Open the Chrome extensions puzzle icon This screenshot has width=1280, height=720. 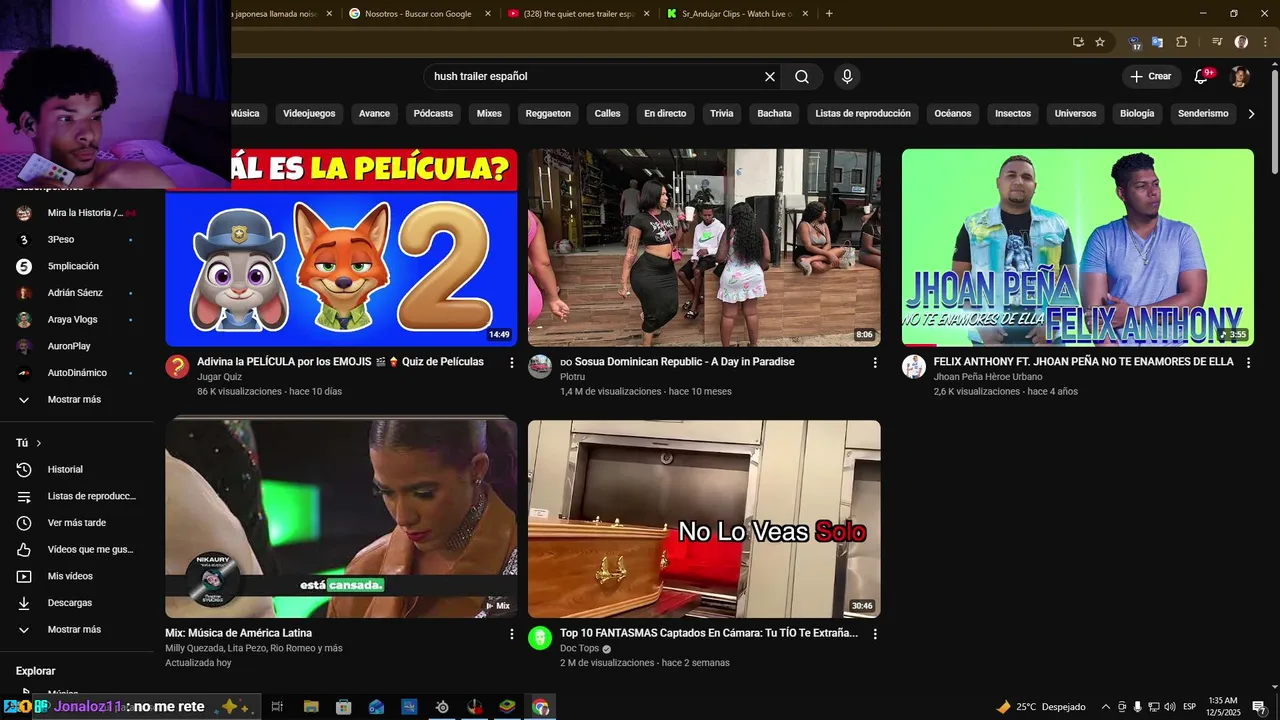1181,42
